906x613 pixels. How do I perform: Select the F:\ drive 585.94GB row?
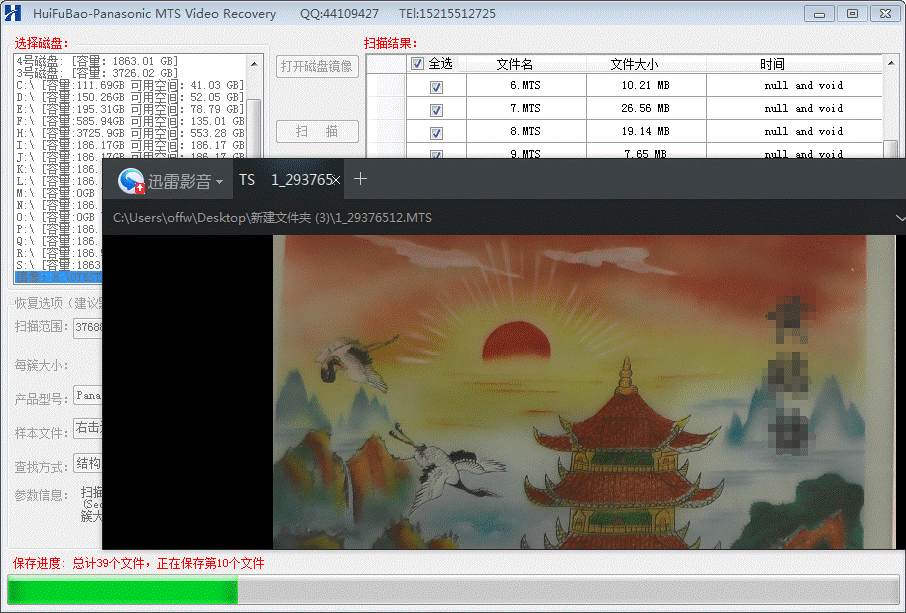pos(131,121)
